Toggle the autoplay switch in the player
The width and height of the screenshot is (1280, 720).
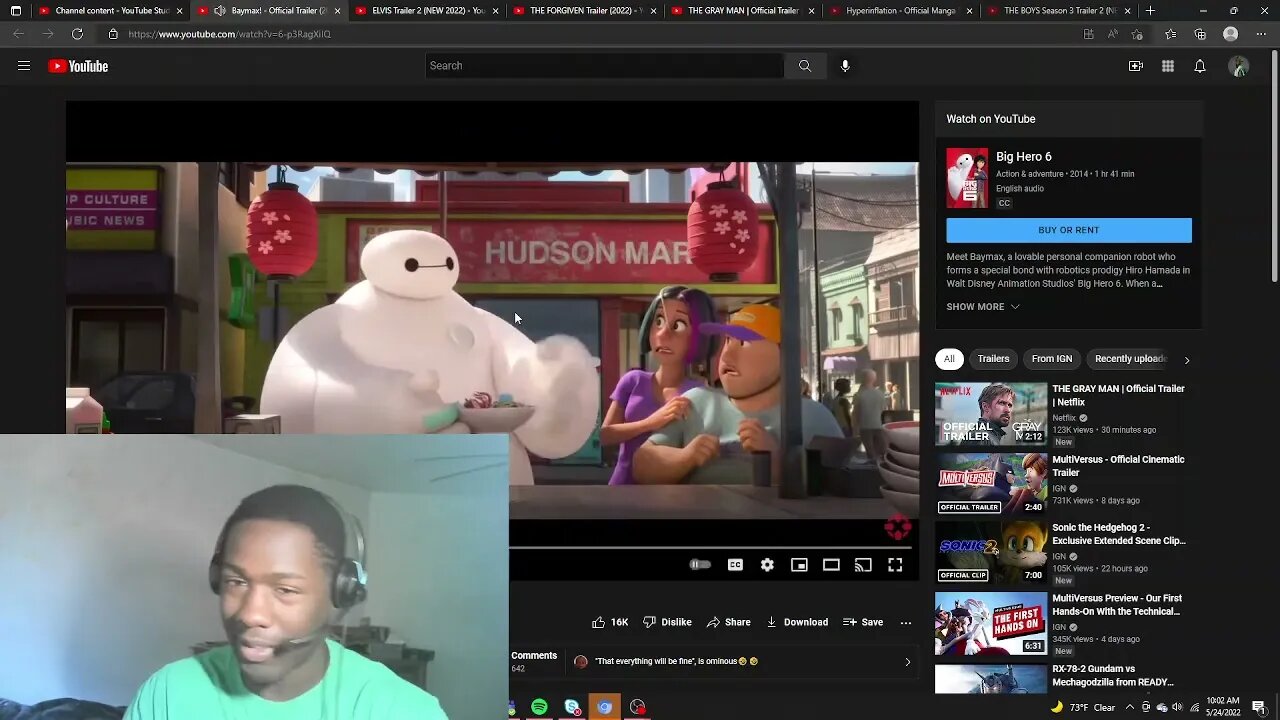(x=700, y=565)
